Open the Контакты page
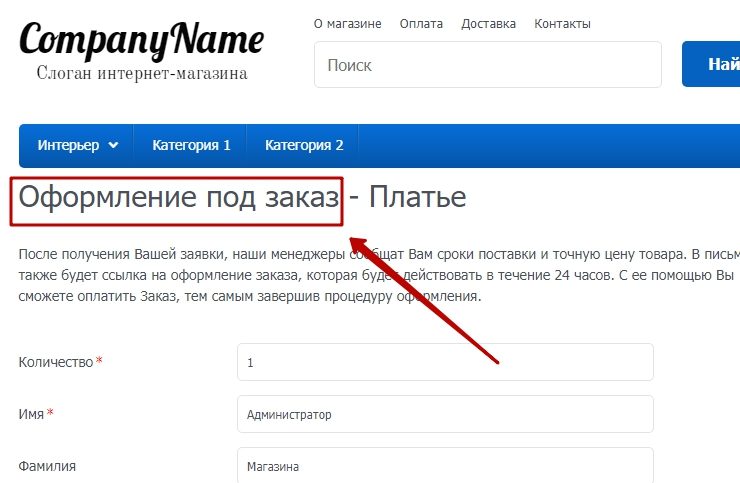740x483 pixels. (x=562, y=23)
